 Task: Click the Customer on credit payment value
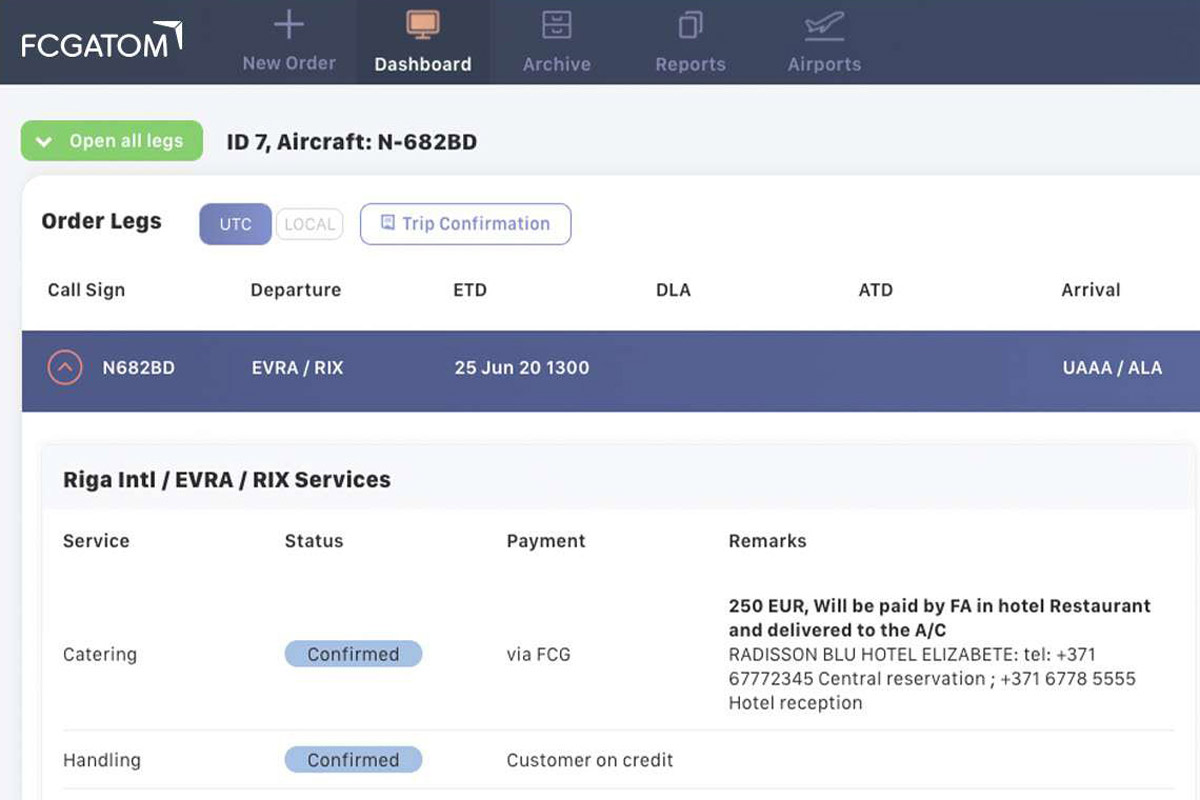590,761
